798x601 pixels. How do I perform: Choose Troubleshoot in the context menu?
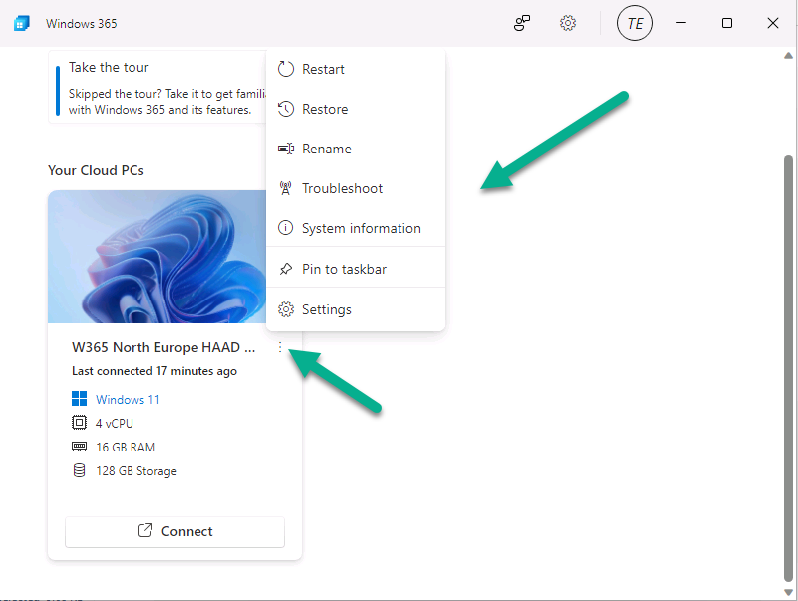[x=355, y=188]
